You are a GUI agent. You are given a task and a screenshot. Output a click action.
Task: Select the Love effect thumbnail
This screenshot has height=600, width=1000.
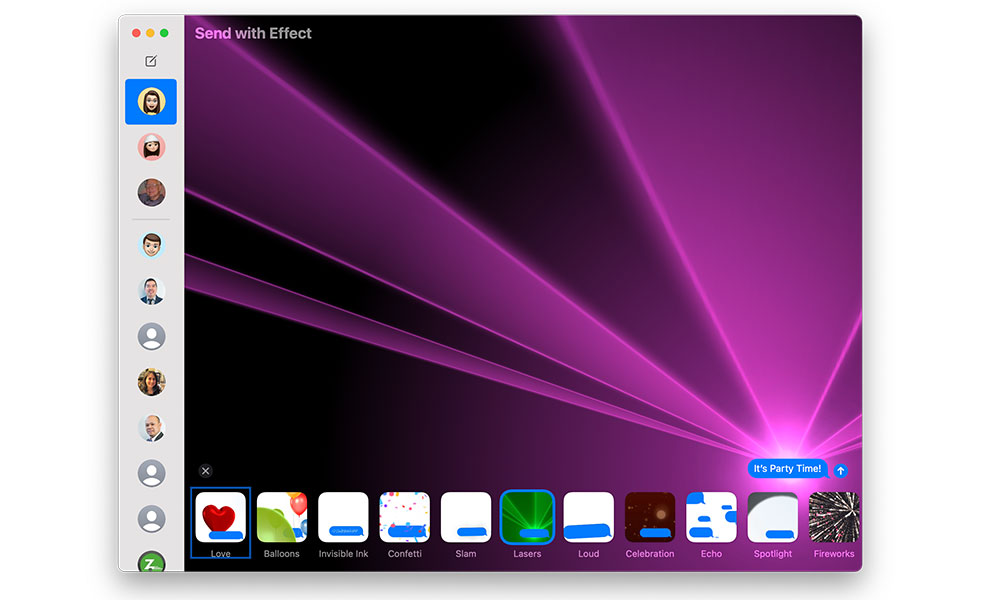[220, 517]
